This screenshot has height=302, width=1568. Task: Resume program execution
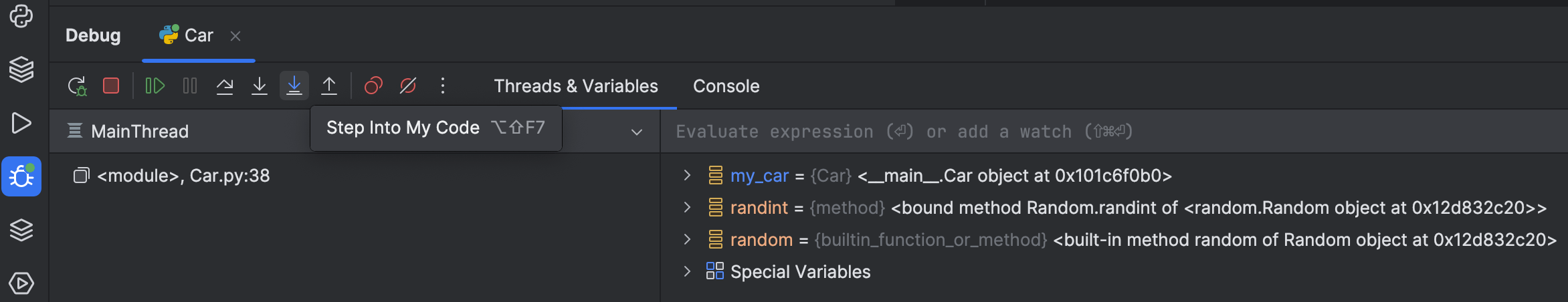pyautogui.click(x=155, y=86)
